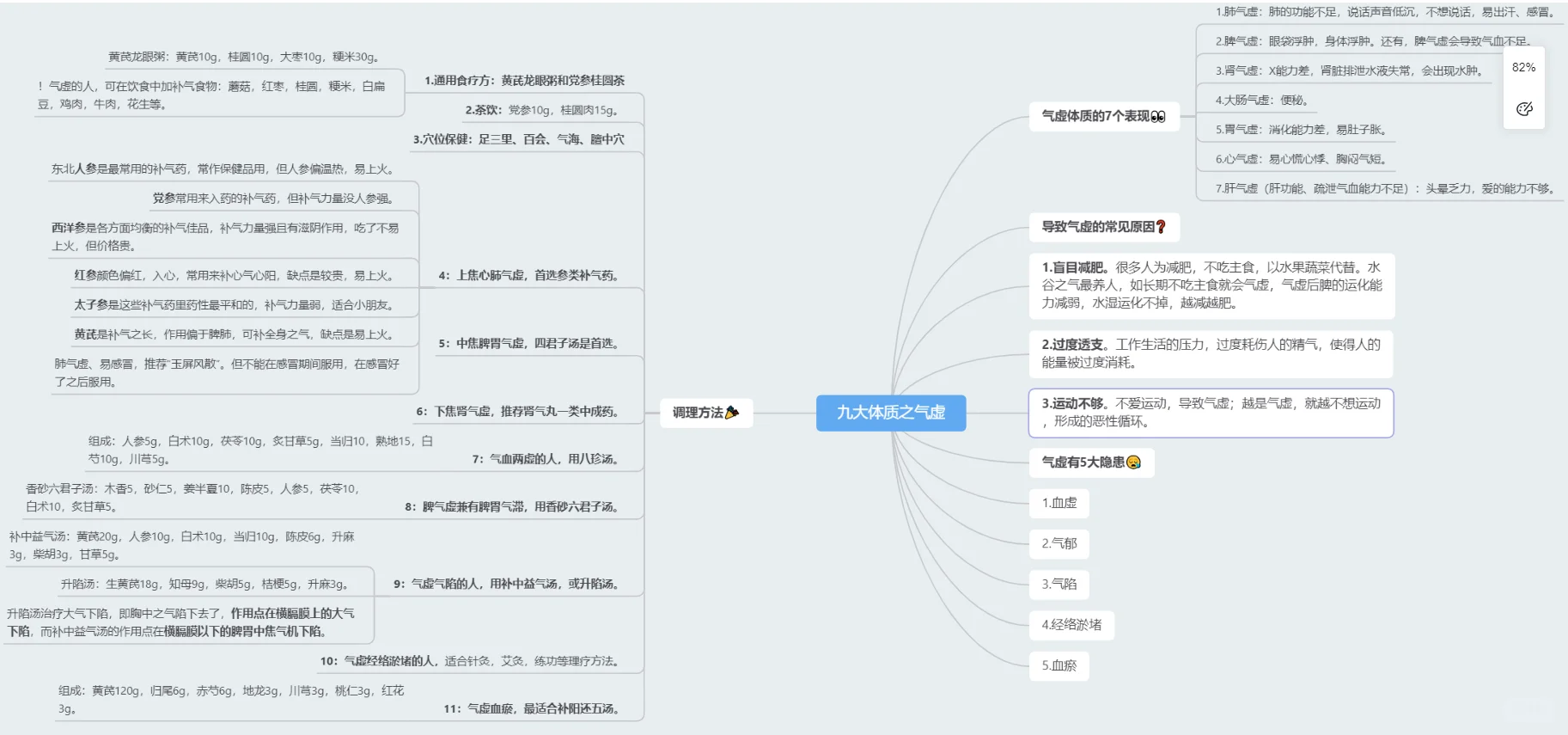Click the 82% zoom level indicator
This screenshot has width=1568, height=735.
1524,67
